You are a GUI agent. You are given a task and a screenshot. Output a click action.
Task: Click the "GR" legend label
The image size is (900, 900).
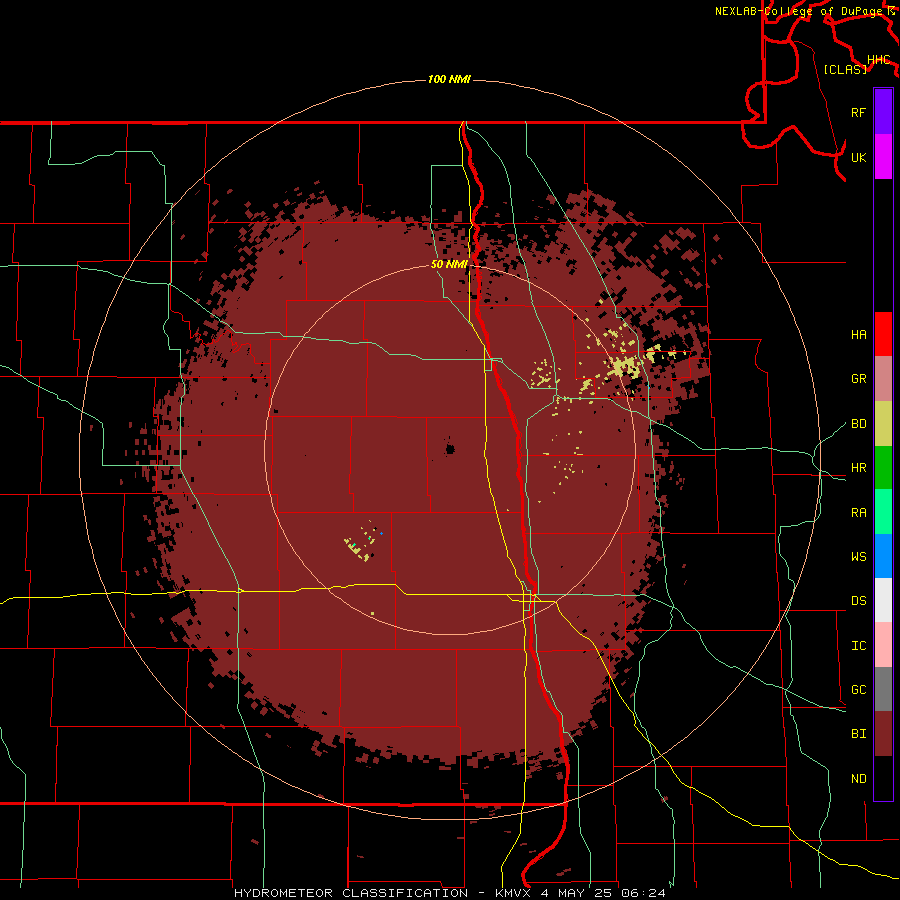click(858, 379)
